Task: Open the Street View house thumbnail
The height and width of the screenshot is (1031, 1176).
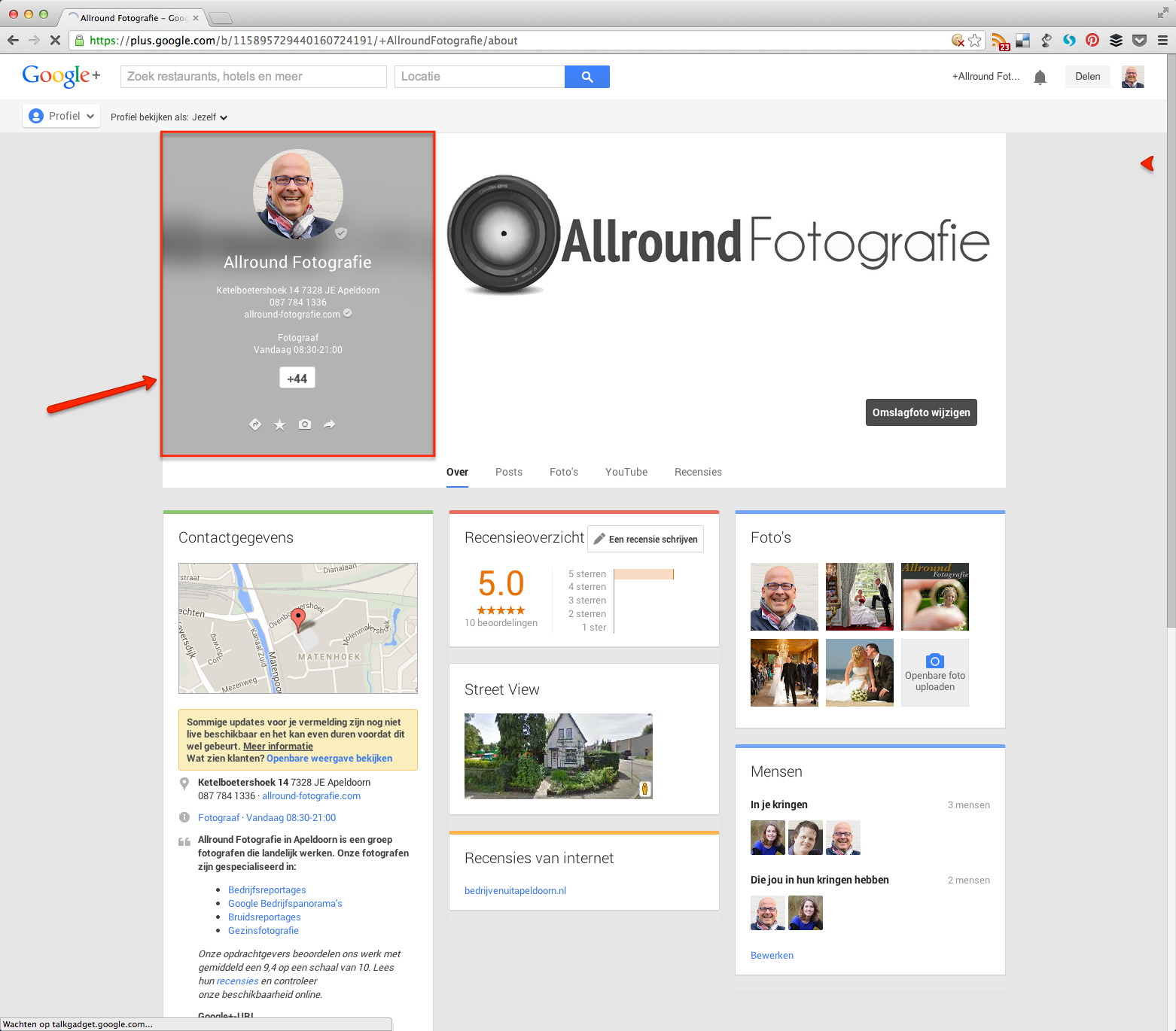Action: 558,756
